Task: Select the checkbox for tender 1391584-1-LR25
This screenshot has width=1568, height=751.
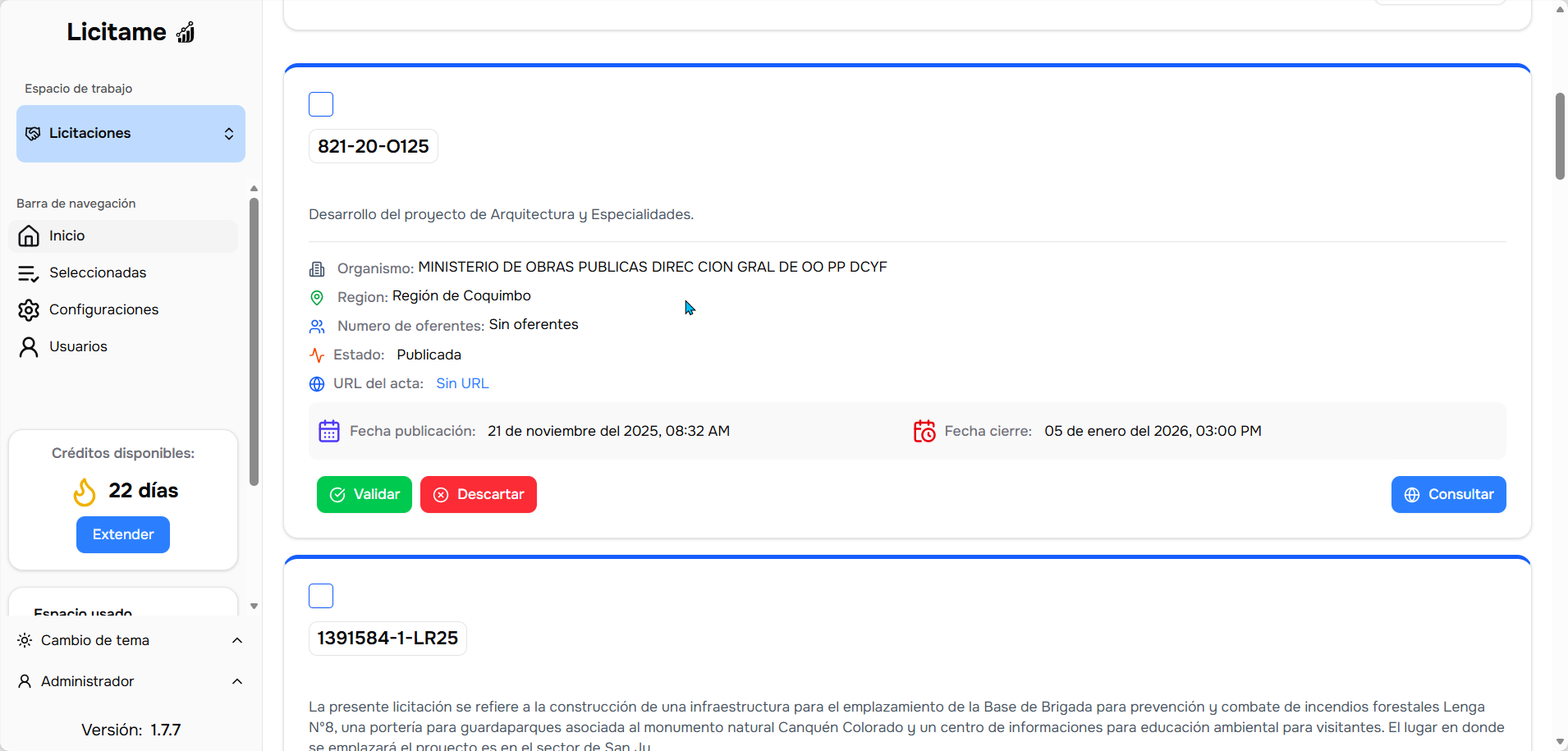Action: click(321, 596)
